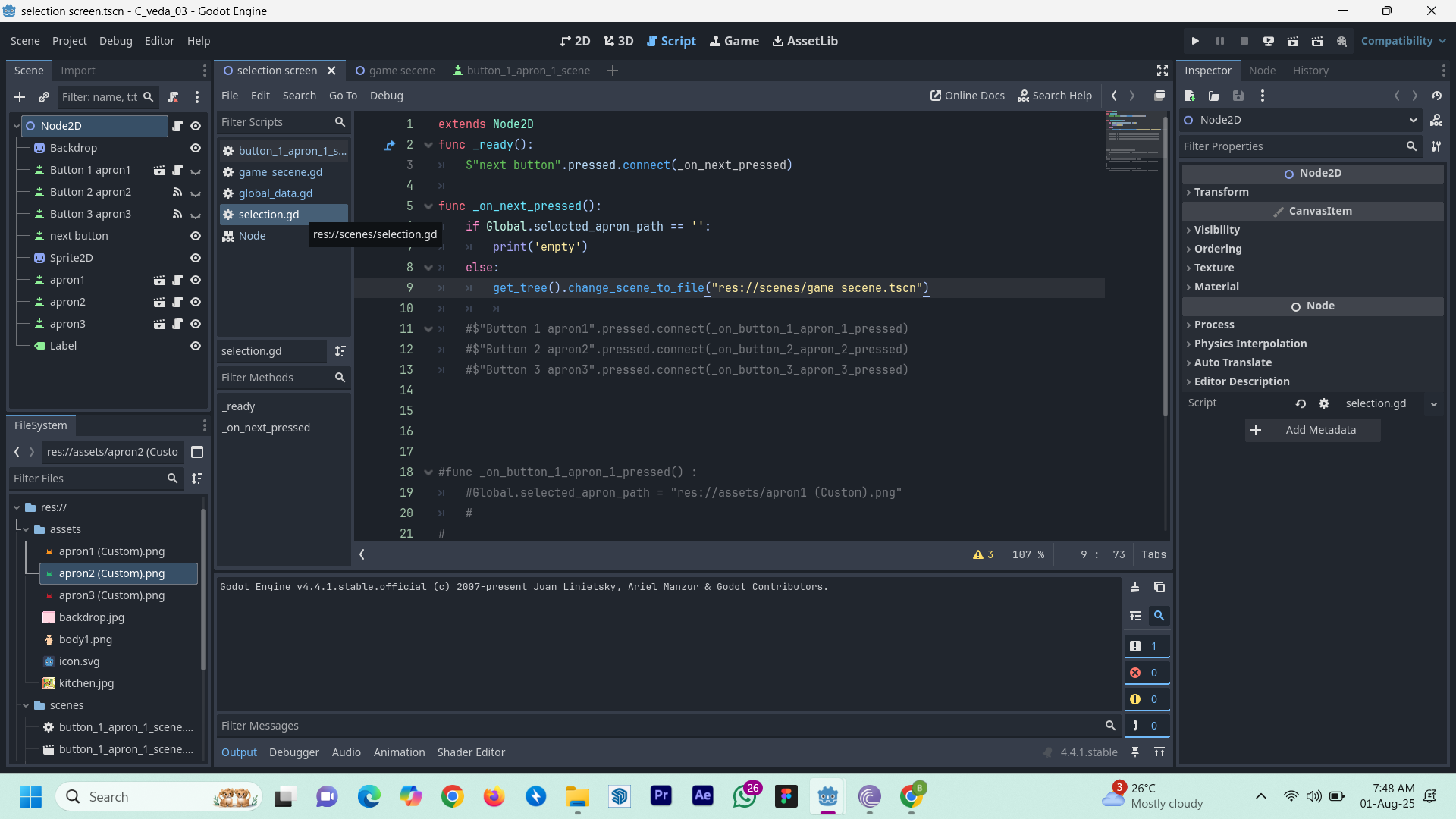
Task: Hide the next button node
Action: pyautogui.click(x=196, y=236)
